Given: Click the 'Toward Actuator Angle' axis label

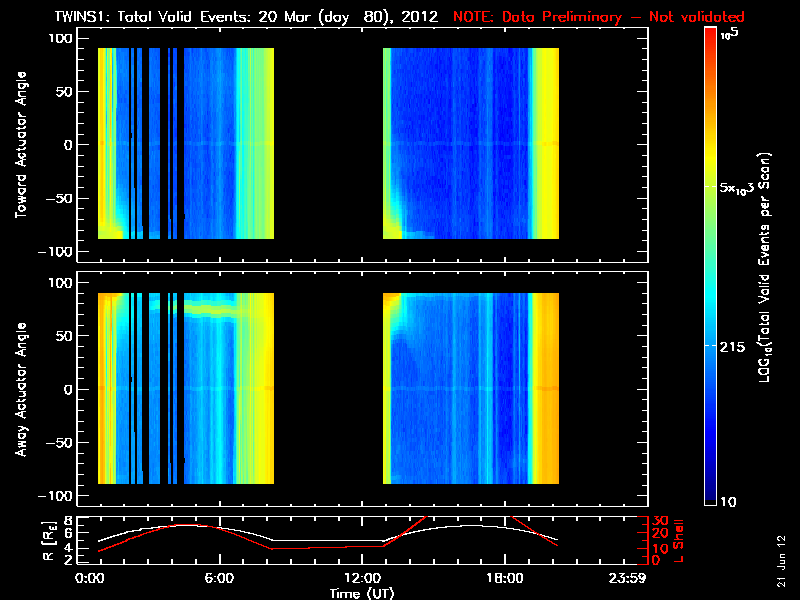Looking at the screenshot, I should 21,145.
